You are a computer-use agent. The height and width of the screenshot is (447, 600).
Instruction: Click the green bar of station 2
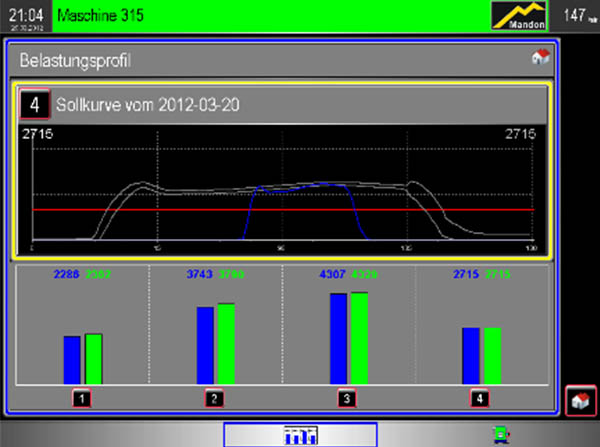(x=226, y=344)
